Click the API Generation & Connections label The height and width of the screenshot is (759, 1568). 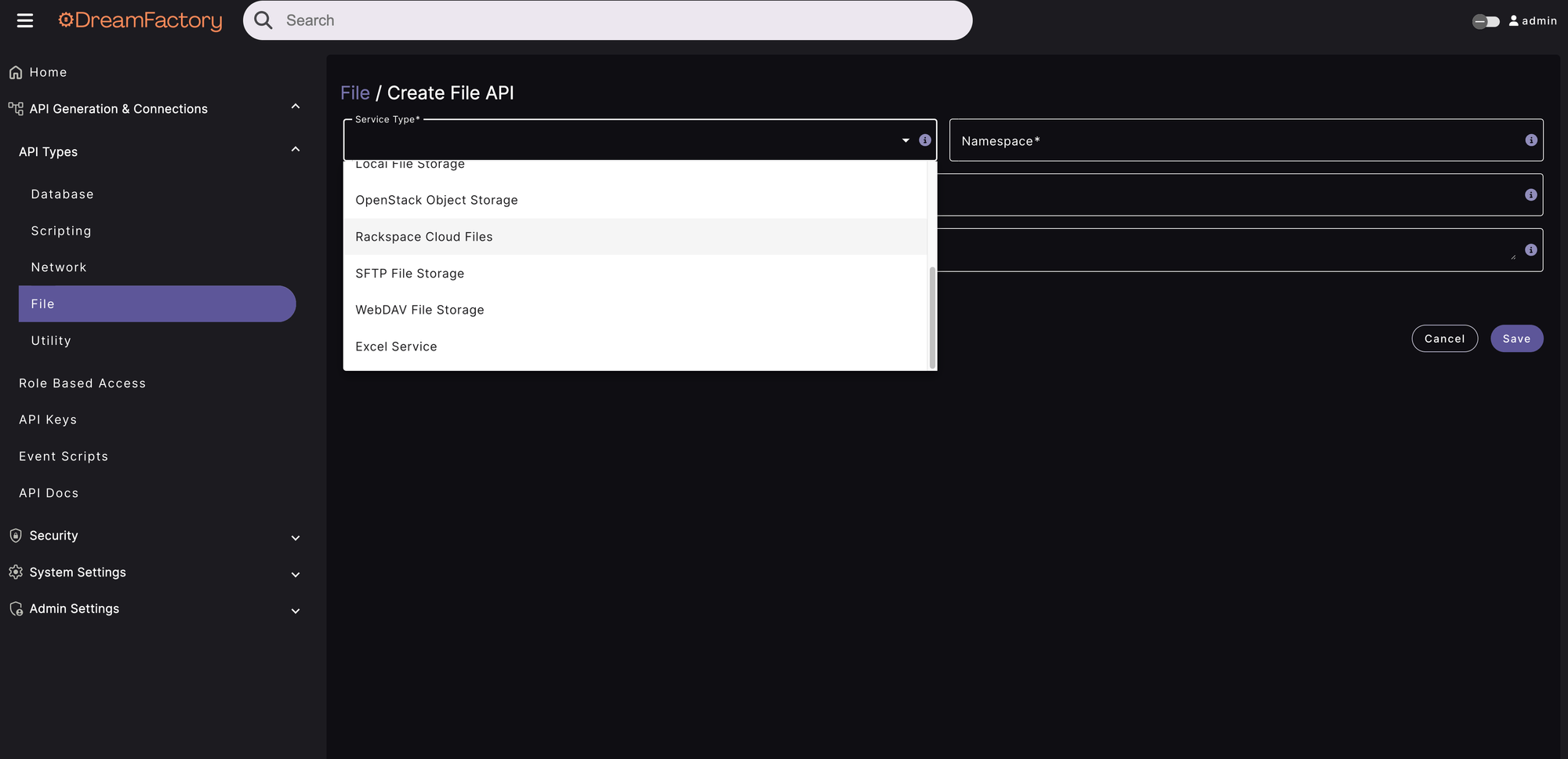pyautogui.click(x=118, y=109)
